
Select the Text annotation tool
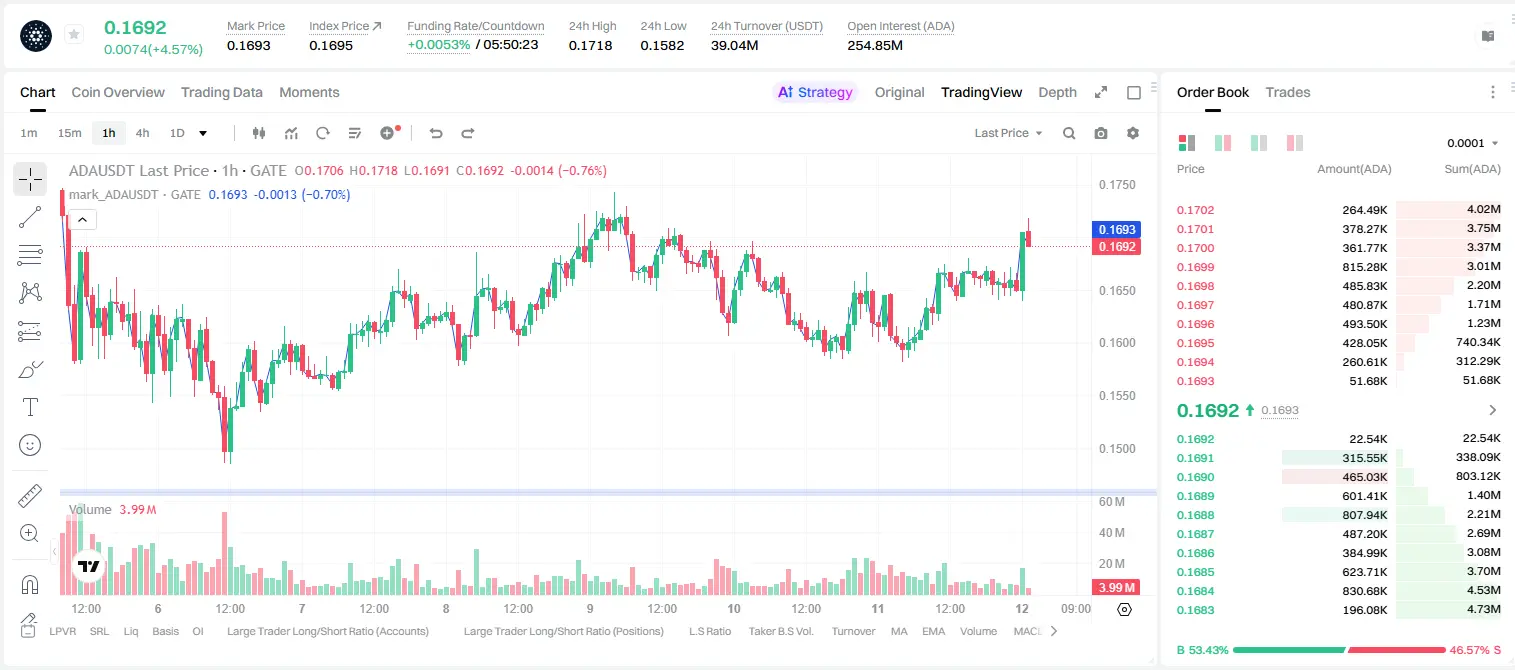point(30,407)
